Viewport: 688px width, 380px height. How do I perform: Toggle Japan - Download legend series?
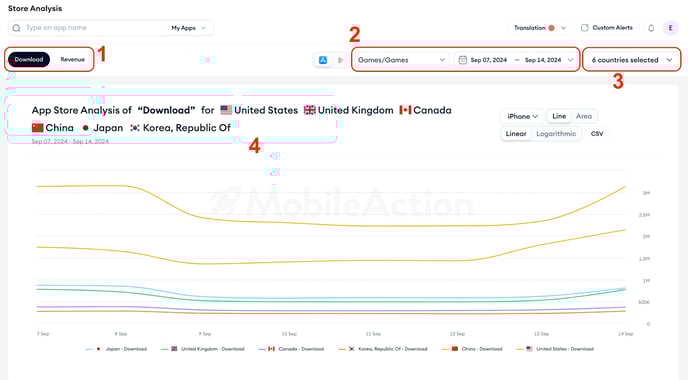(x=116, y=349)
